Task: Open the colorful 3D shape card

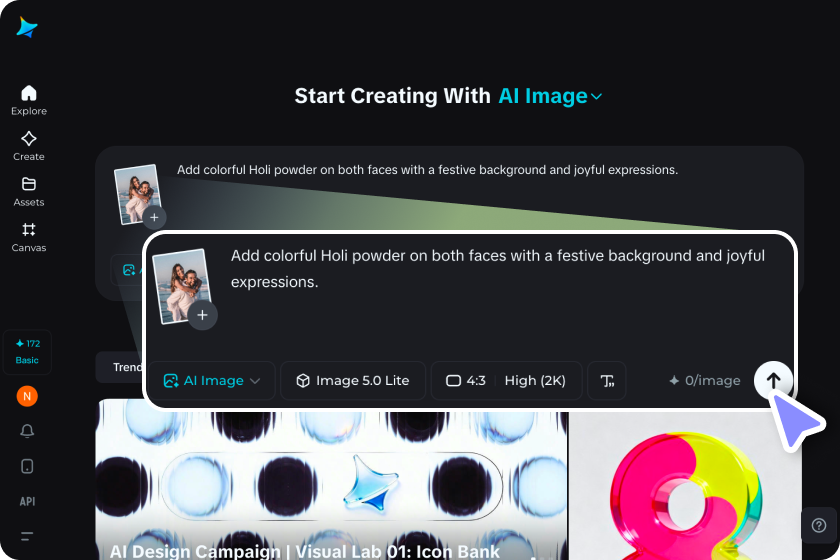Action: (x=685, y=486)
